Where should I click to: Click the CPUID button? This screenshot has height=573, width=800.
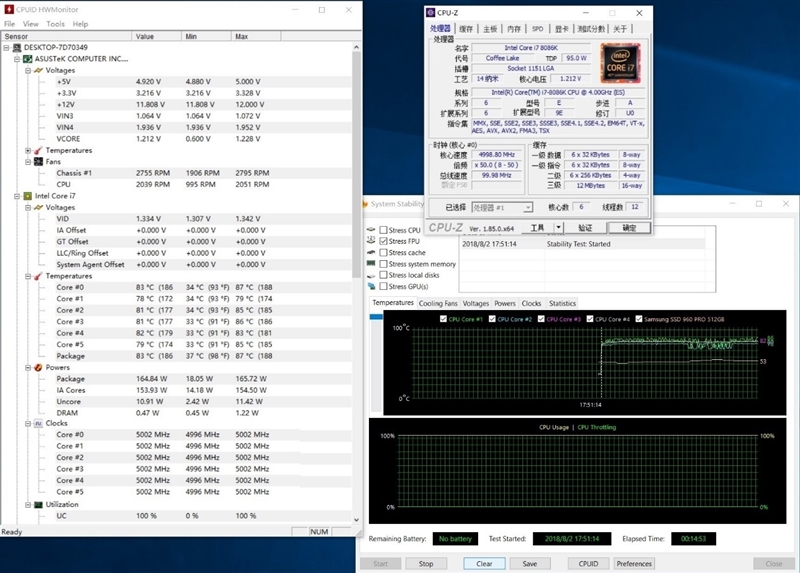(x=588, y=564)
